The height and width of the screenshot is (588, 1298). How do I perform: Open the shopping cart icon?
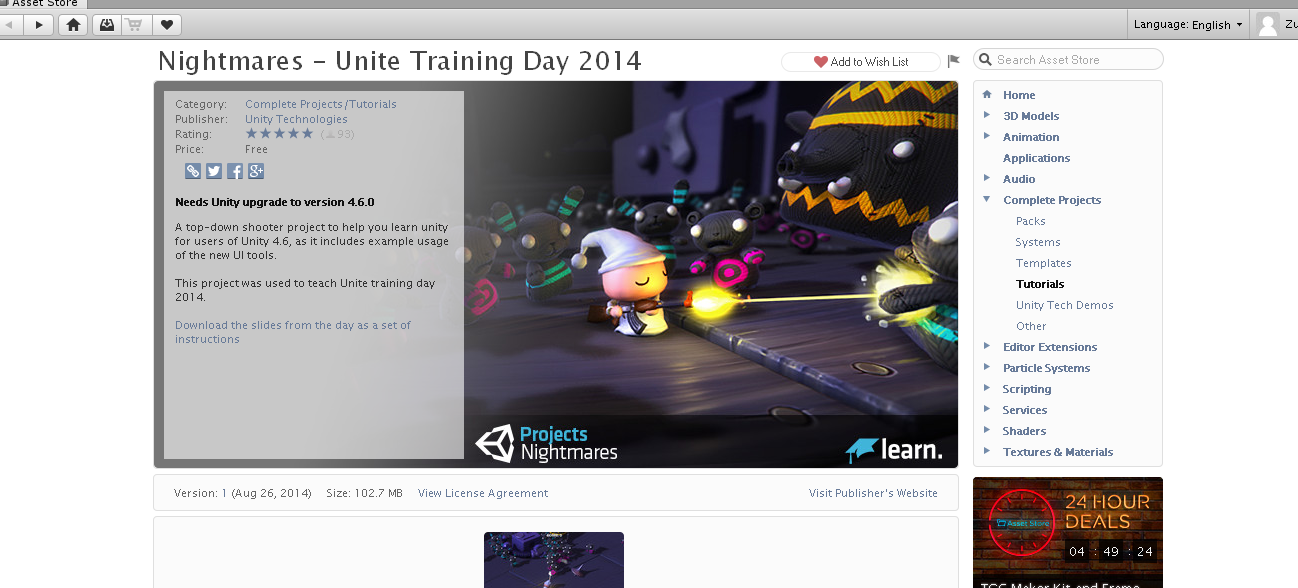[135, 24]
